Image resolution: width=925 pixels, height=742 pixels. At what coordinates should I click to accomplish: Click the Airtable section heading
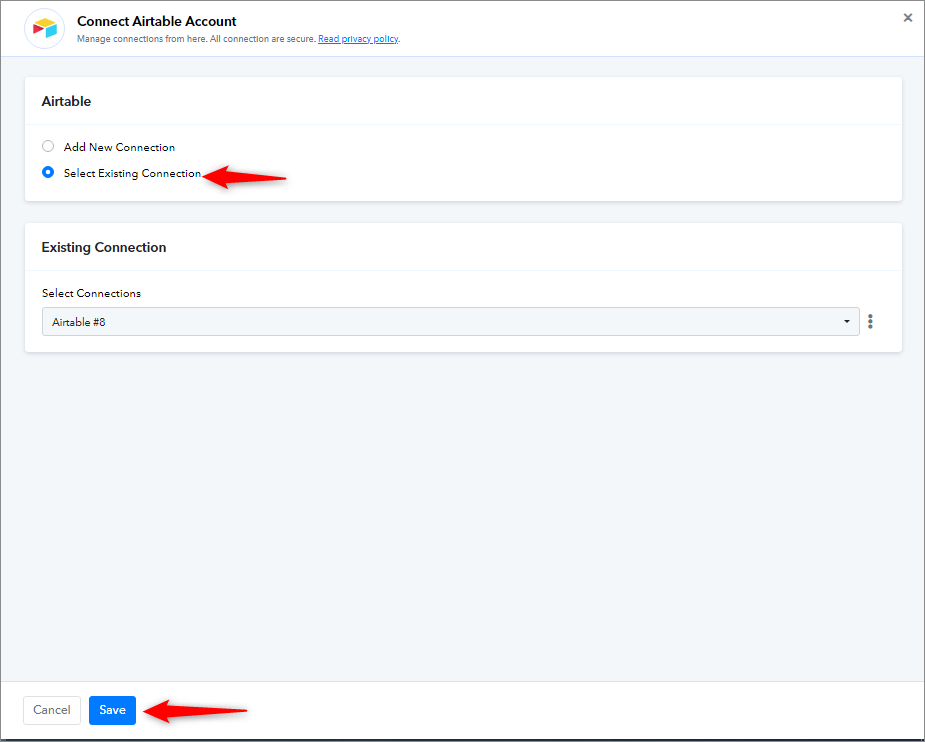click(x=66, y=101)
